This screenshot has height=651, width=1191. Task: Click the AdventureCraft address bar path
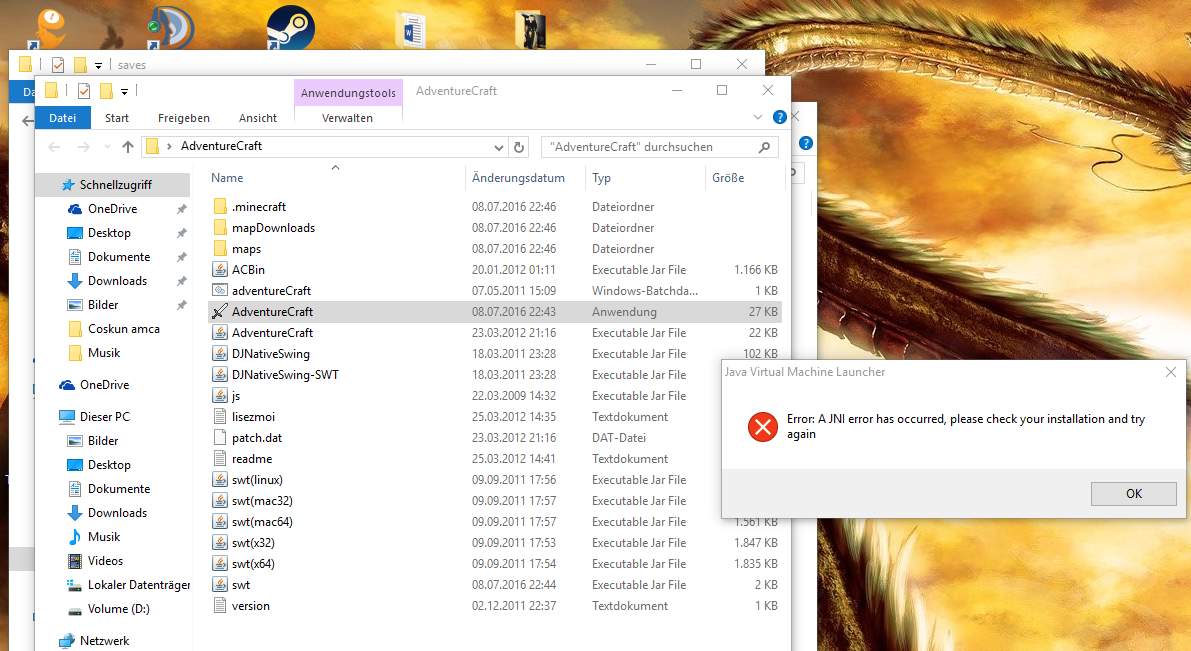click(221, 146)
